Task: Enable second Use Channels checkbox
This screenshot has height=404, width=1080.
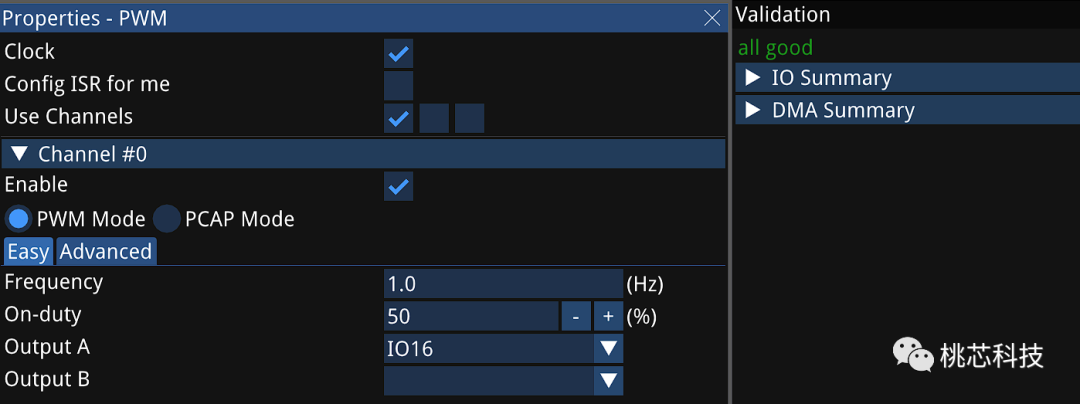Action: pyautogui.click(x=434, y=118)
